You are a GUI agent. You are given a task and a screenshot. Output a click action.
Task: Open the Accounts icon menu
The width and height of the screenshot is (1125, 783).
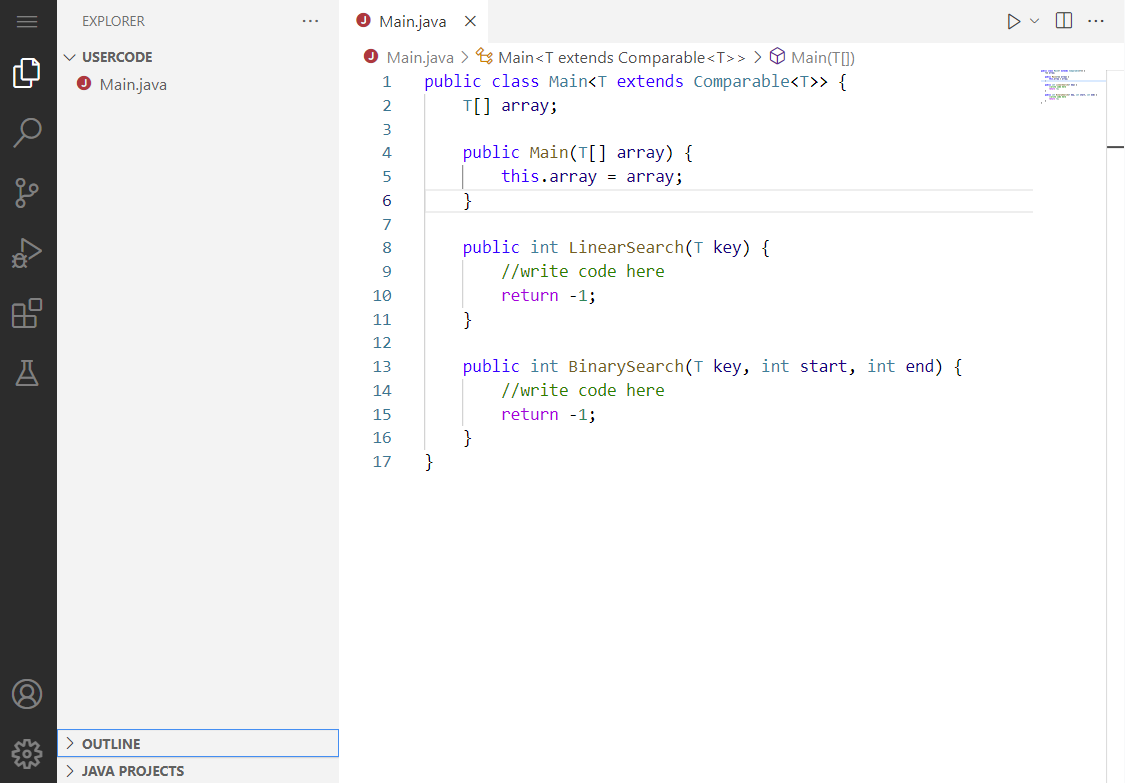[27, 693]
